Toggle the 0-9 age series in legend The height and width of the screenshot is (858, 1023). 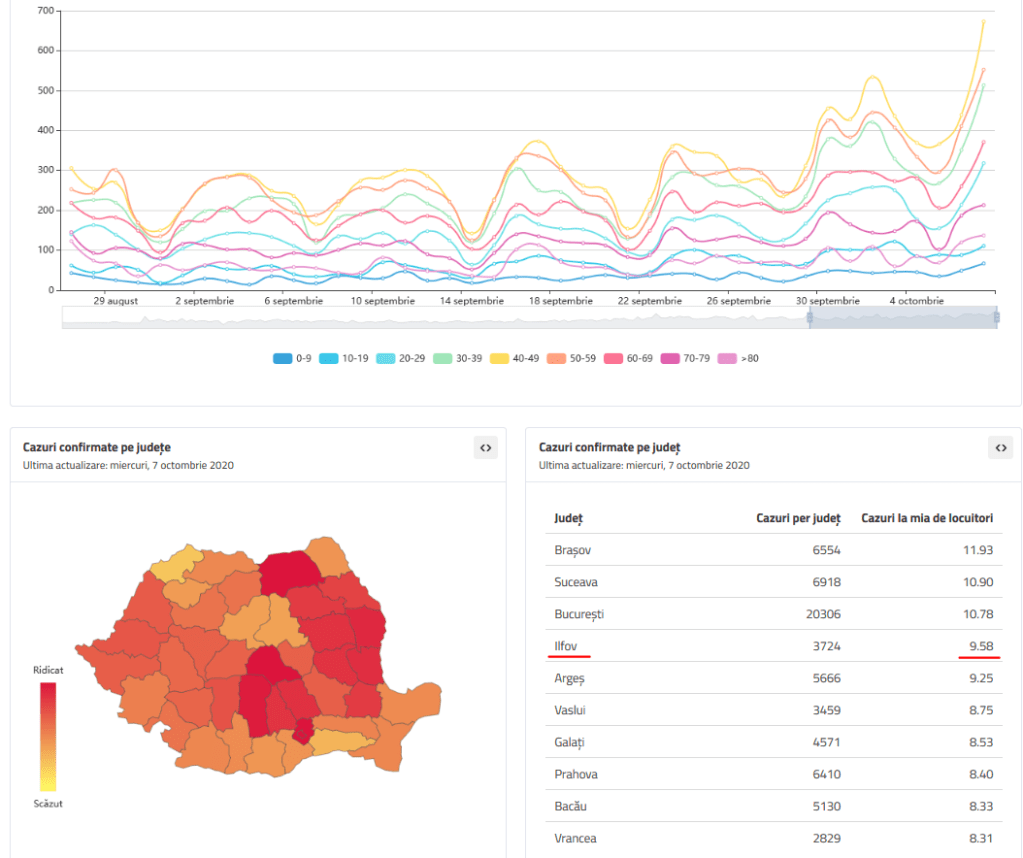click(293, 358)
